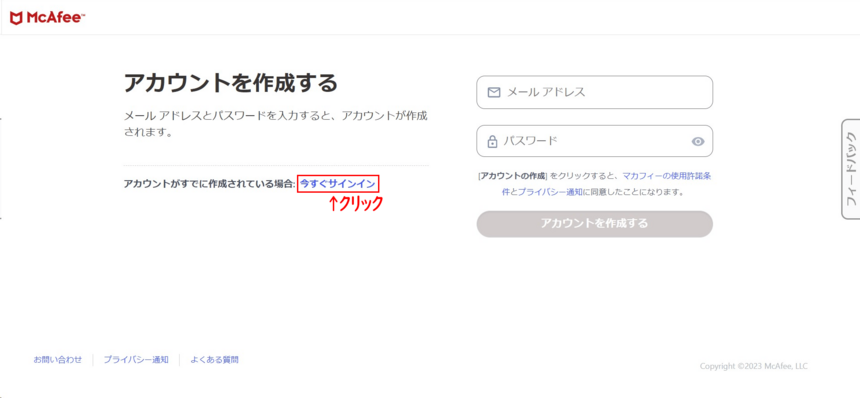Click the アカウントを作成する button
Image resolution: width=860 pixels, height=398 pixels.
(x=595, y=224)
